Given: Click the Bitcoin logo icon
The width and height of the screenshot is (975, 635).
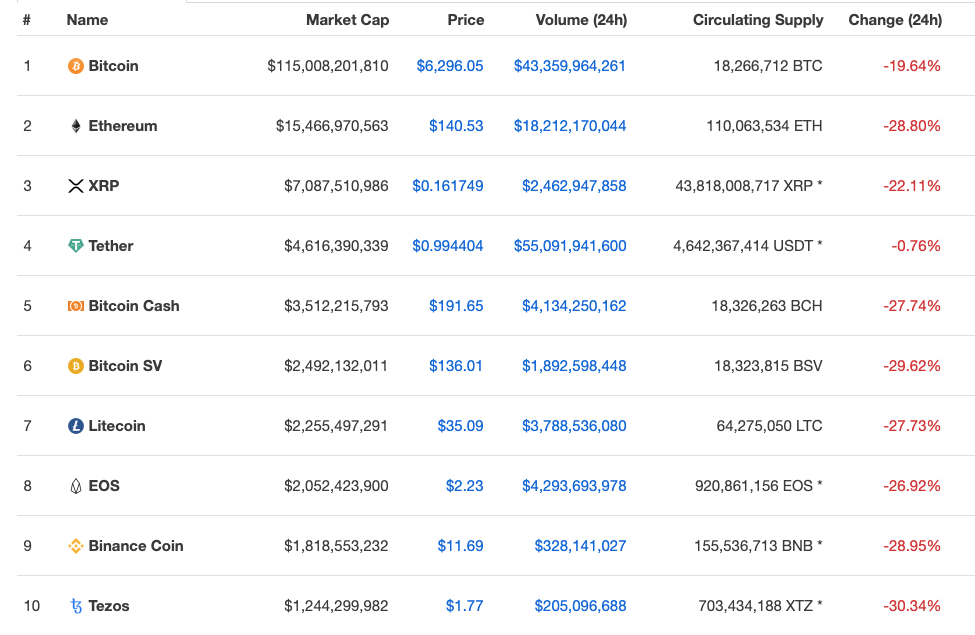Looking at the screenshot, I should click(x=74, y=66).
